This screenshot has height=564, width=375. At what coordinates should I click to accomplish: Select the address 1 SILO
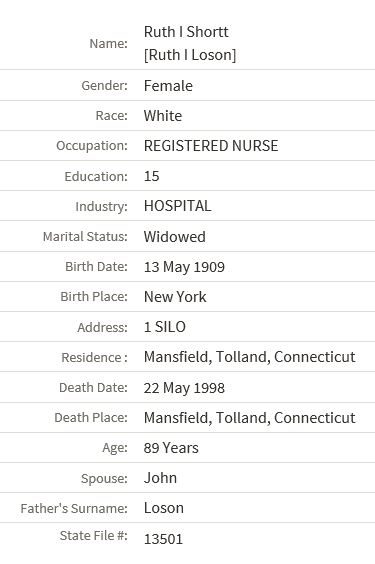(x=165, y=327)
